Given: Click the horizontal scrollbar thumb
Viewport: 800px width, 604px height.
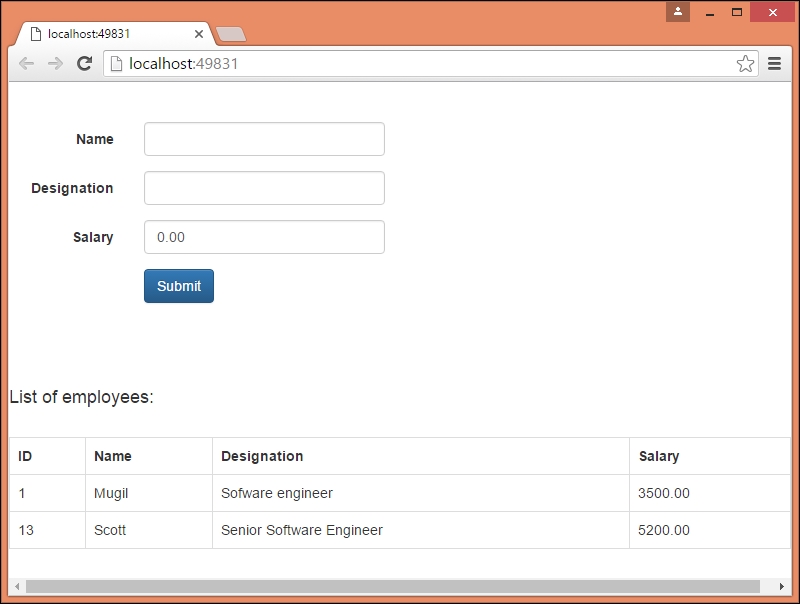Looking at the screenshot, I should click(393, 586).
